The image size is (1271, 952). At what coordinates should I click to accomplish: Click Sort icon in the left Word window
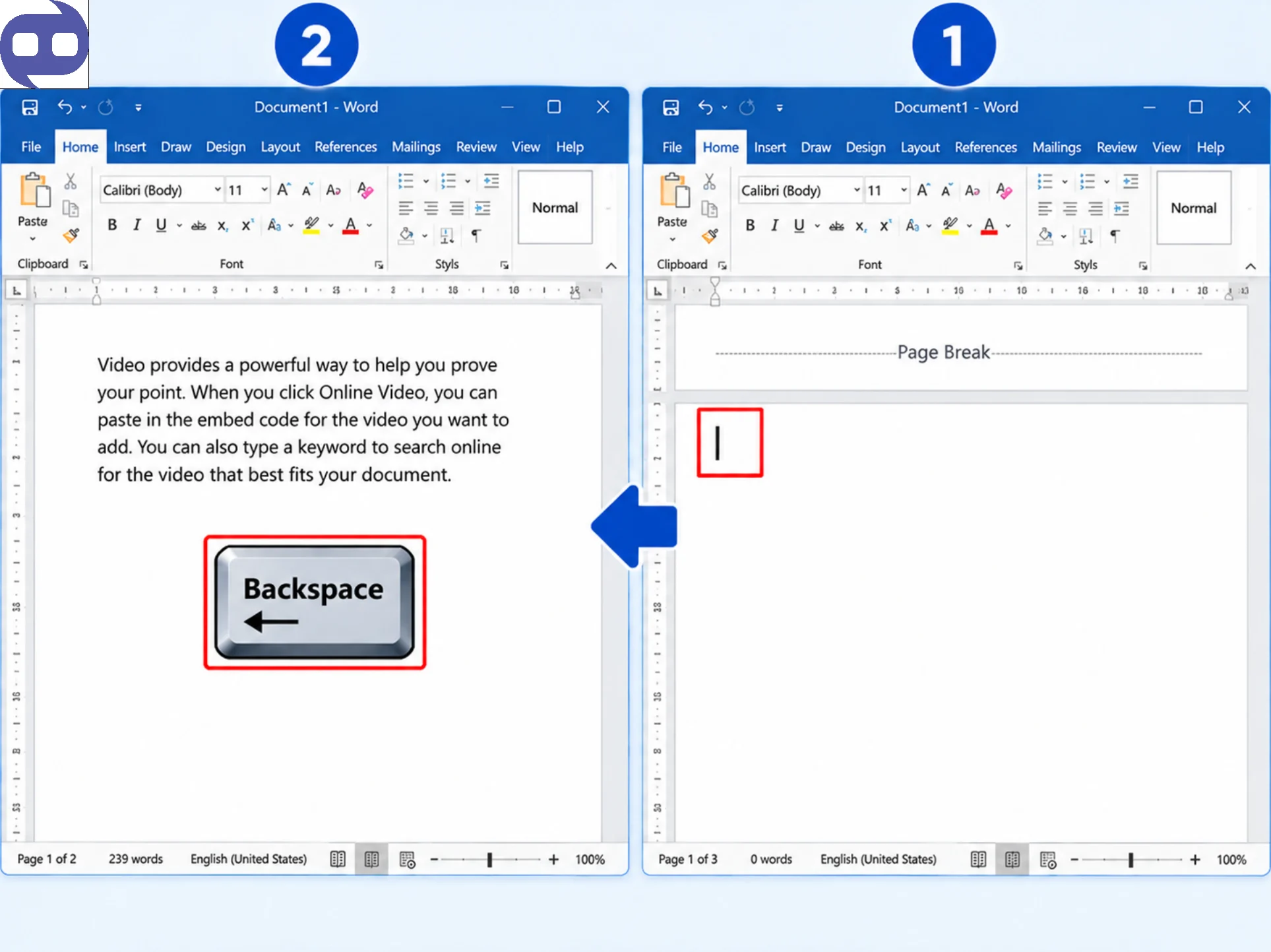[447, 235]
